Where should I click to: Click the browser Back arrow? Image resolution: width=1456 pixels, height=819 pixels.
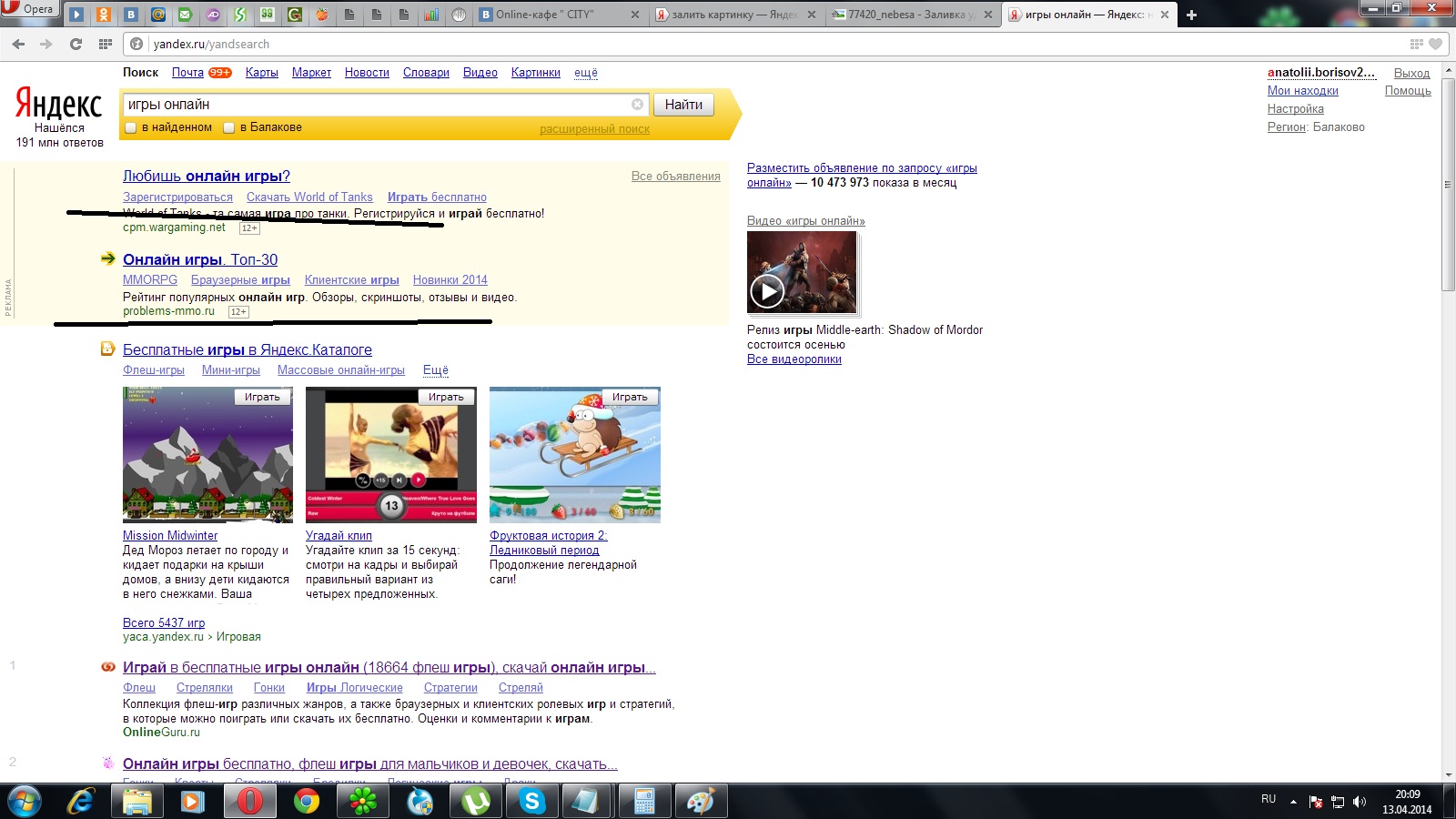point(18,44)
